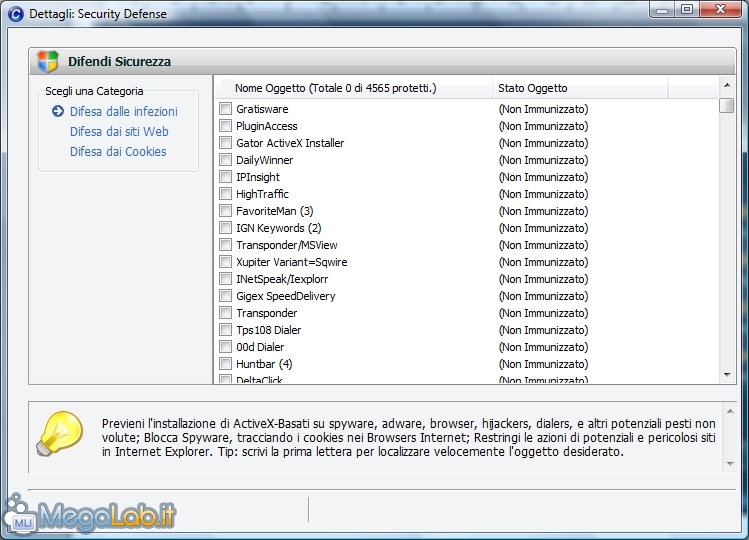Enable the 00d Dialer checkbox
Screen dimensions: 749x540
click(x=225, y=346)
